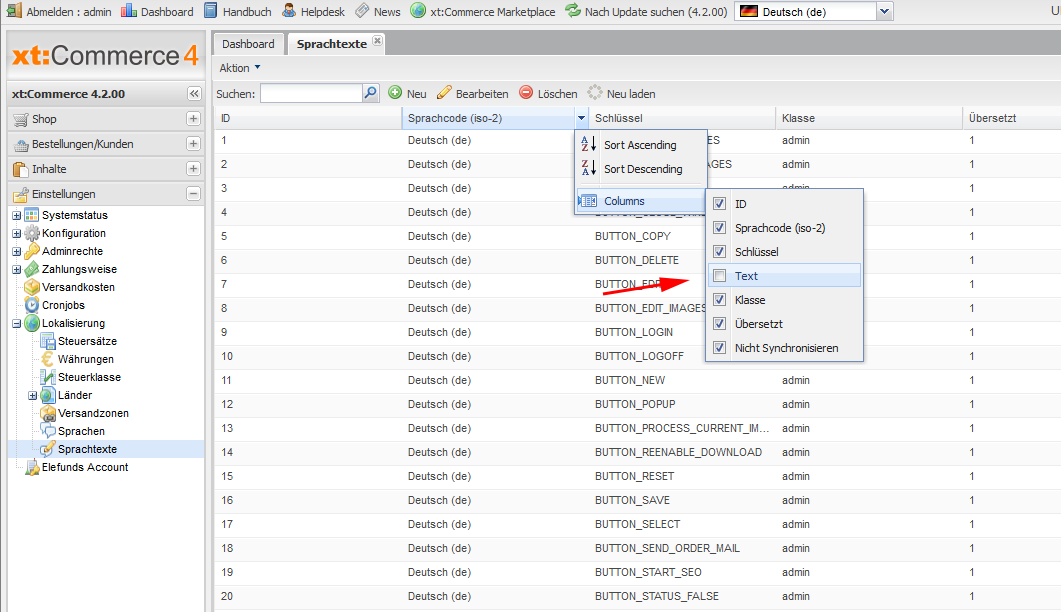Image resolution: width=1061 pixels, height=612 pixels.
Task: Click the Cronjobs clock icon
Action: [32, 305]
